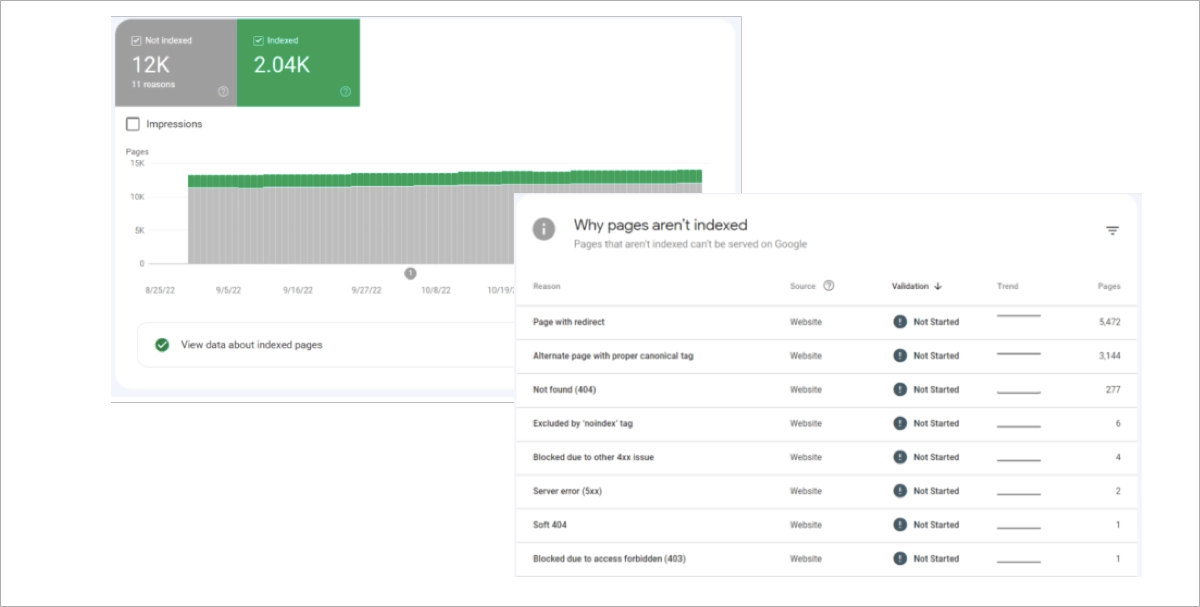Click trend sparkline for Server error (5xx)
This screenshot has height=607, width=1200.
pos(1018,492)
